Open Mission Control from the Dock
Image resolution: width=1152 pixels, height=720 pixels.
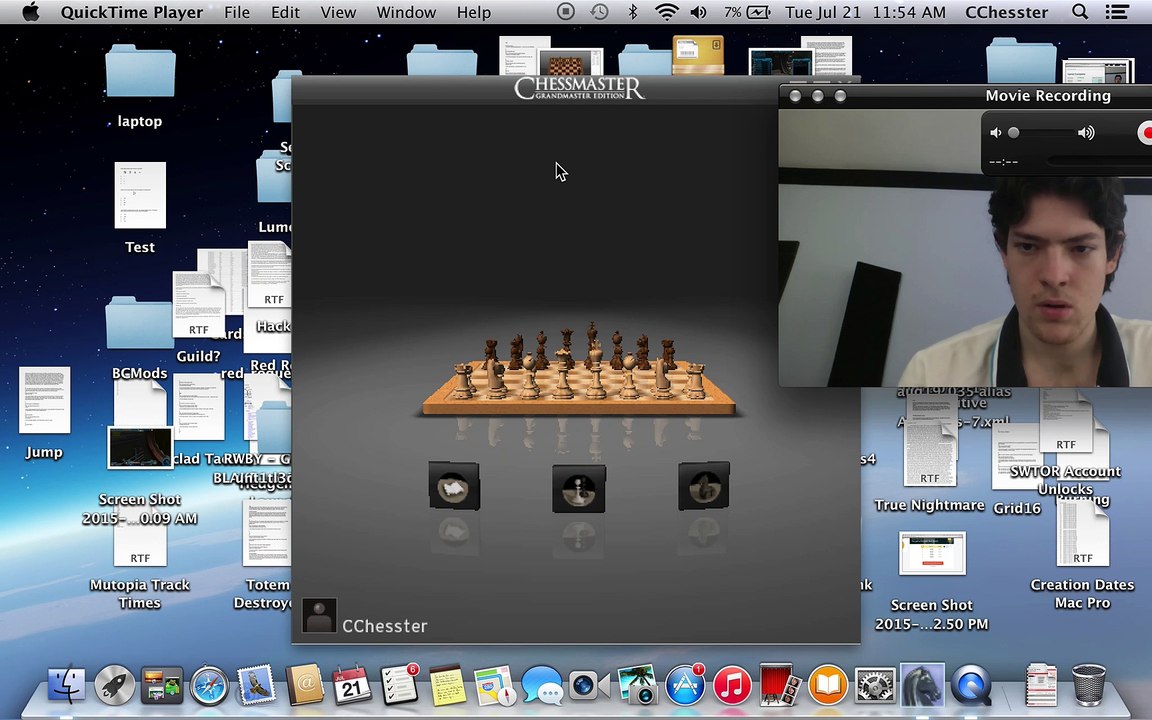point(162,685)
